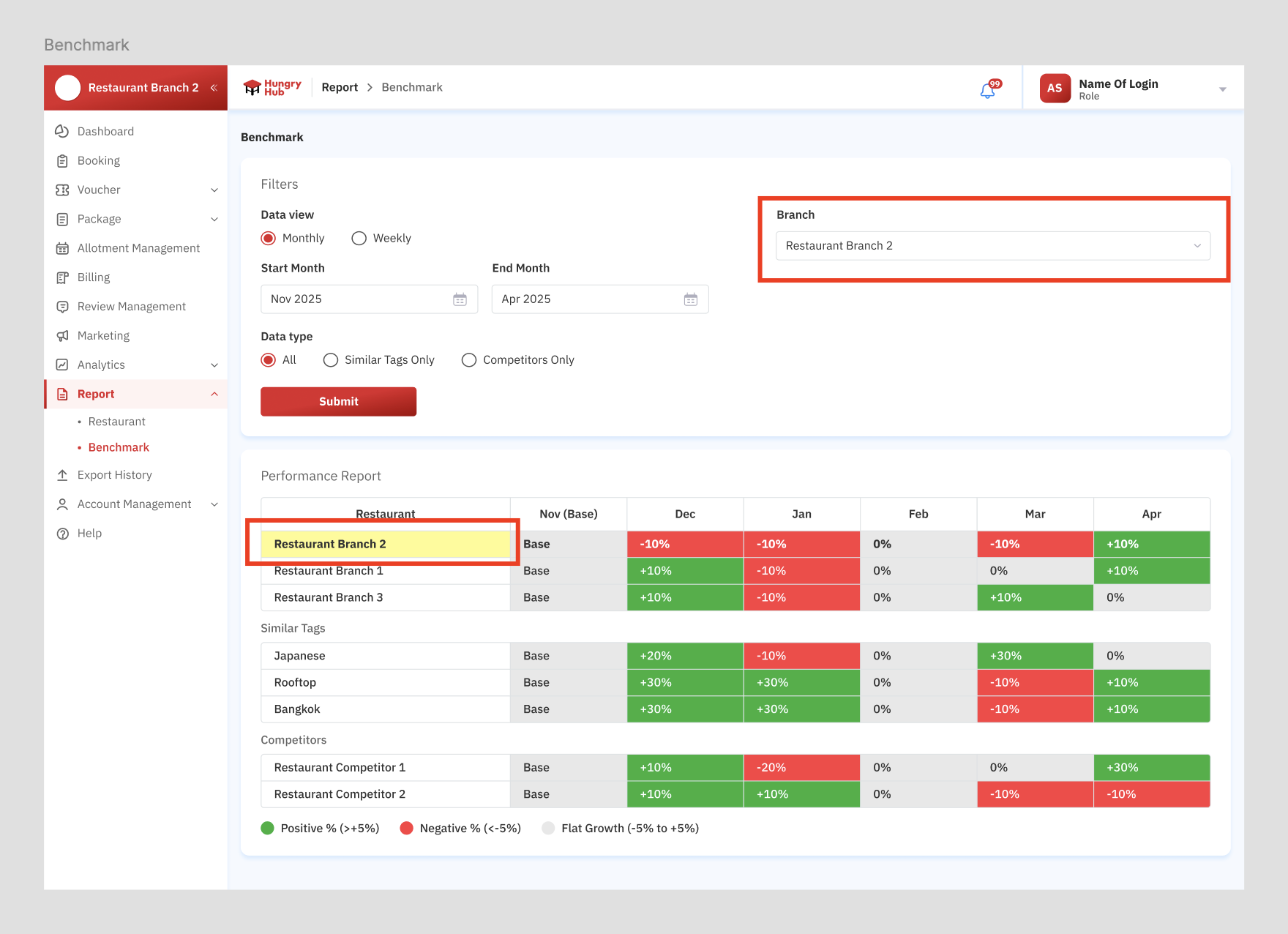The width and height of the screenshot is (1288, 934).
Task: Go to Review Management page
Action: tap(131, 307)
